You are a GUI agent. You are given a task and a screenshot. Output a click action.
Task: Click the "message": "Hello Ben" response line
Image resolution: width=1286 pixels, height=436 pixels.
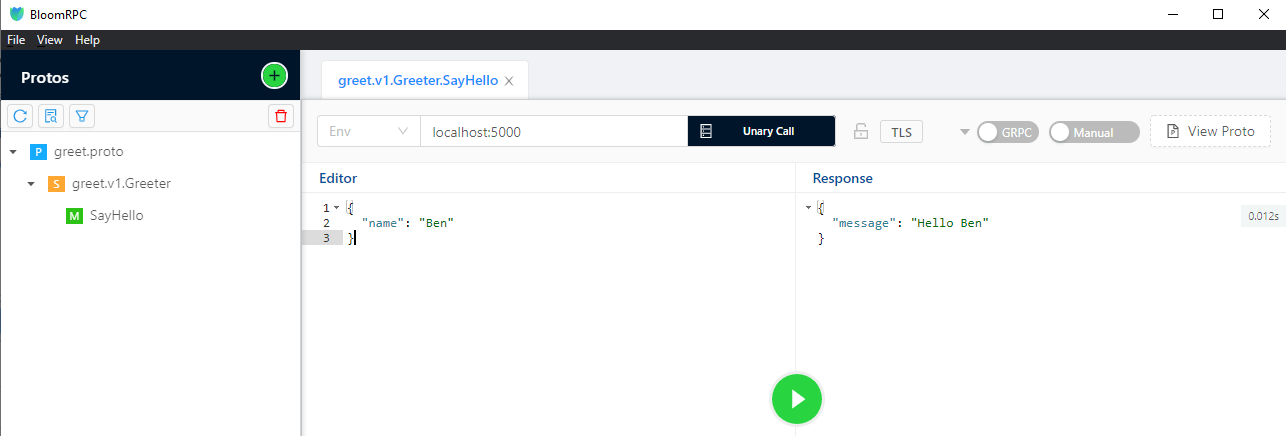910,223
